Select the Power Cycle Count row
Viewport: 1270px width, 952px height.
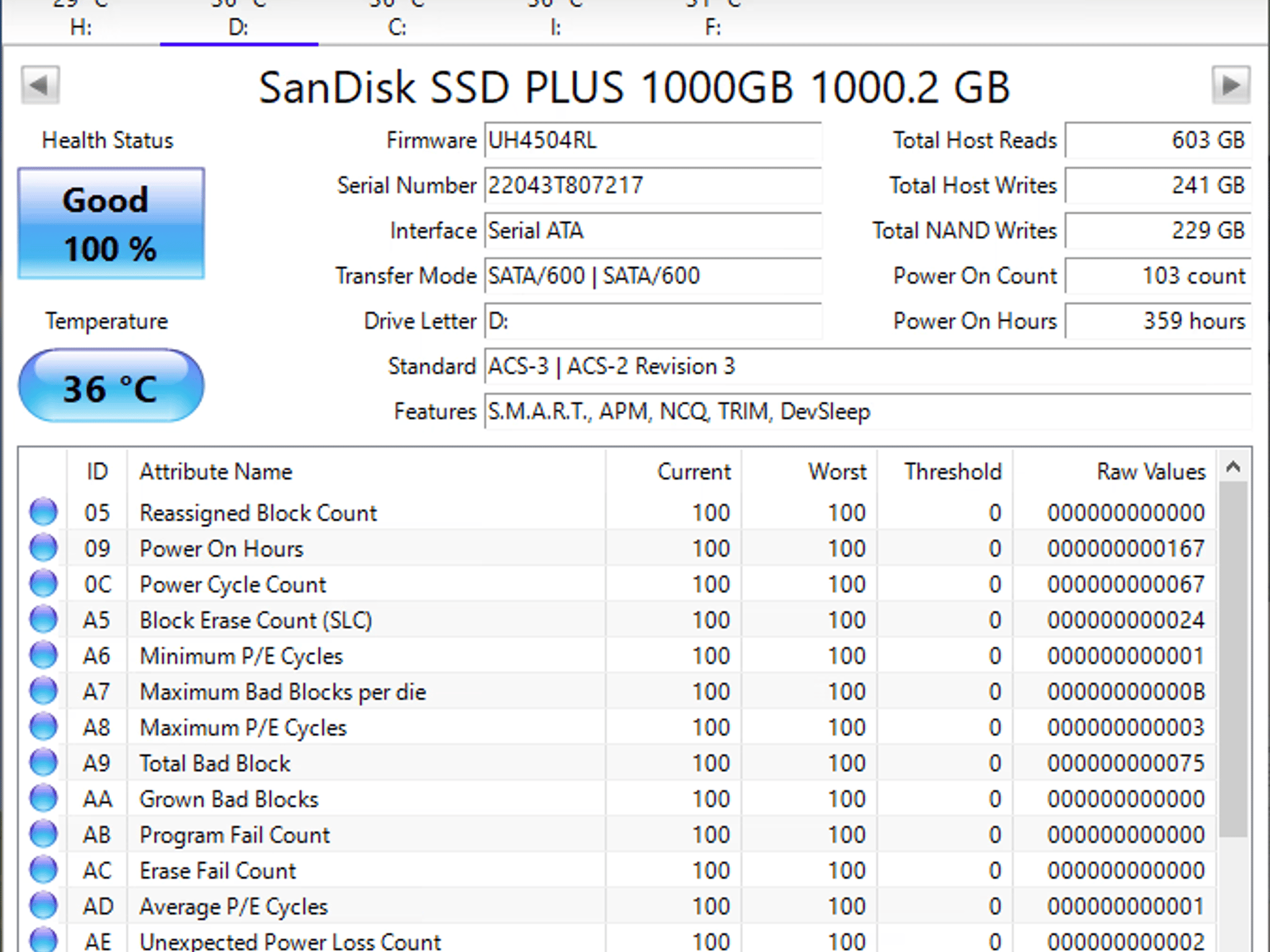tap(618, 584)
